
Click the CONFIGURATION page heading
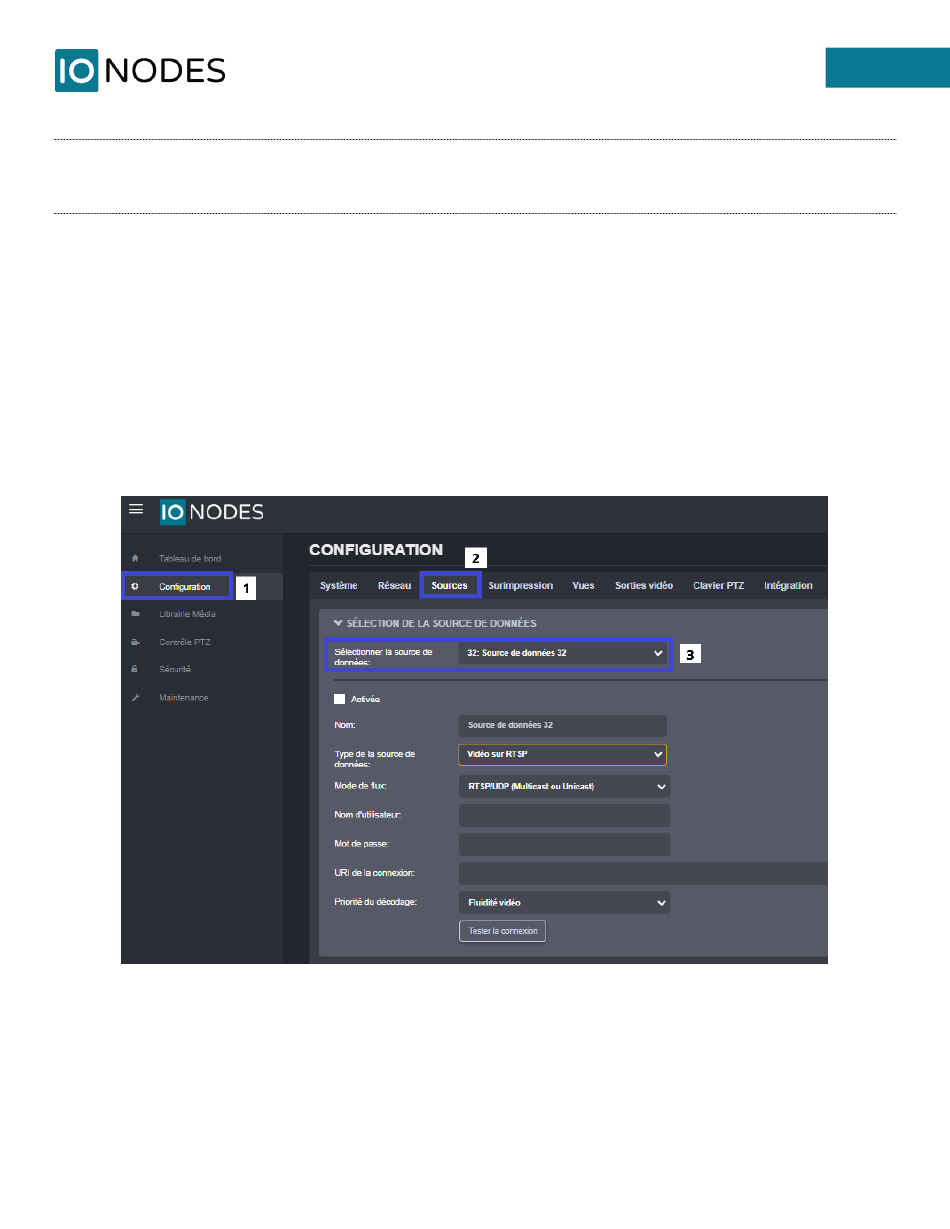click(x=376, y=550)
